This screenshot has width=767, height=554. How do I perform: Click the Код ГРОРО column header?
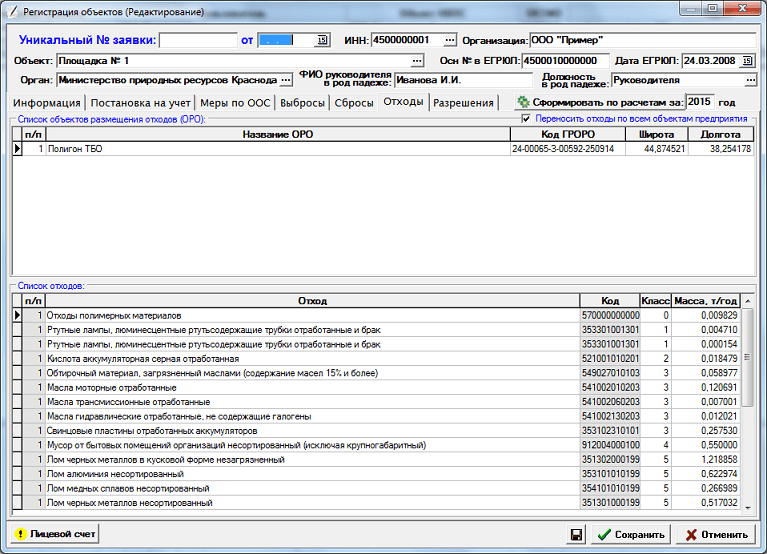[x=568, y=134]
